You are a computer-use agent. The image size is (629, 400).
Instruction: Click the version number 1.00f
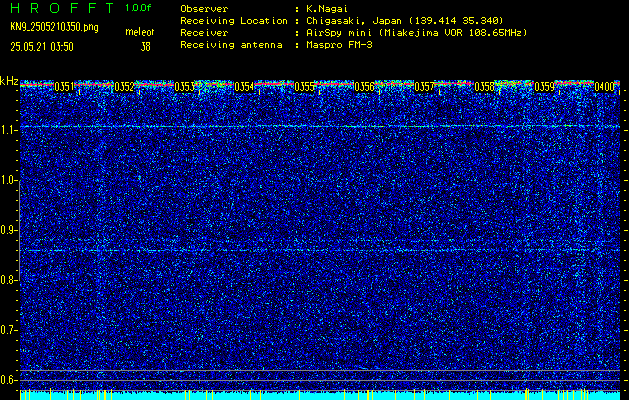tap(138, 8)
